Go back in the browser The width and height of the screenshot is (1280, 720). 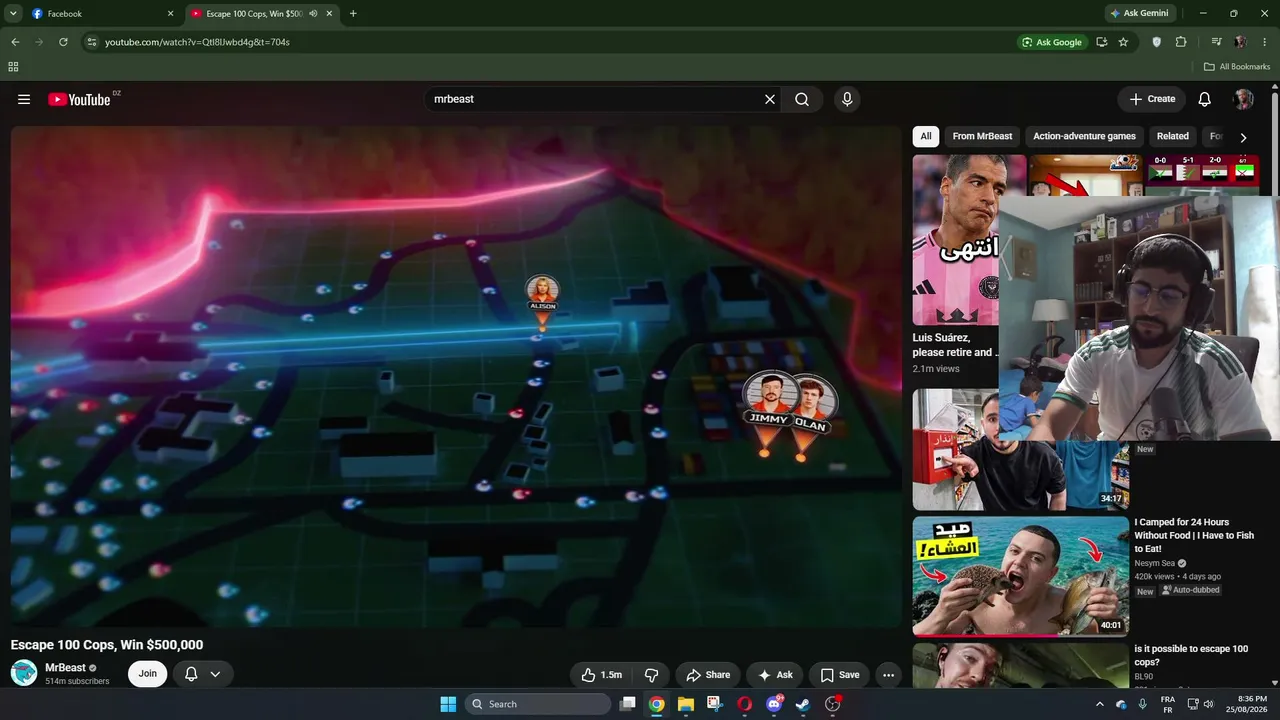(15, 42)
